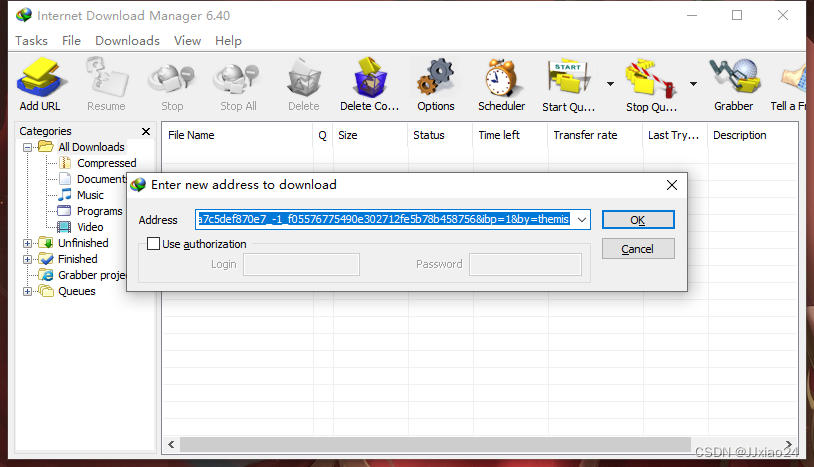Click the IDM title bar icon
Image resolution: width=814 pixels, height=467 pixels.
click(x=24, y=16)
